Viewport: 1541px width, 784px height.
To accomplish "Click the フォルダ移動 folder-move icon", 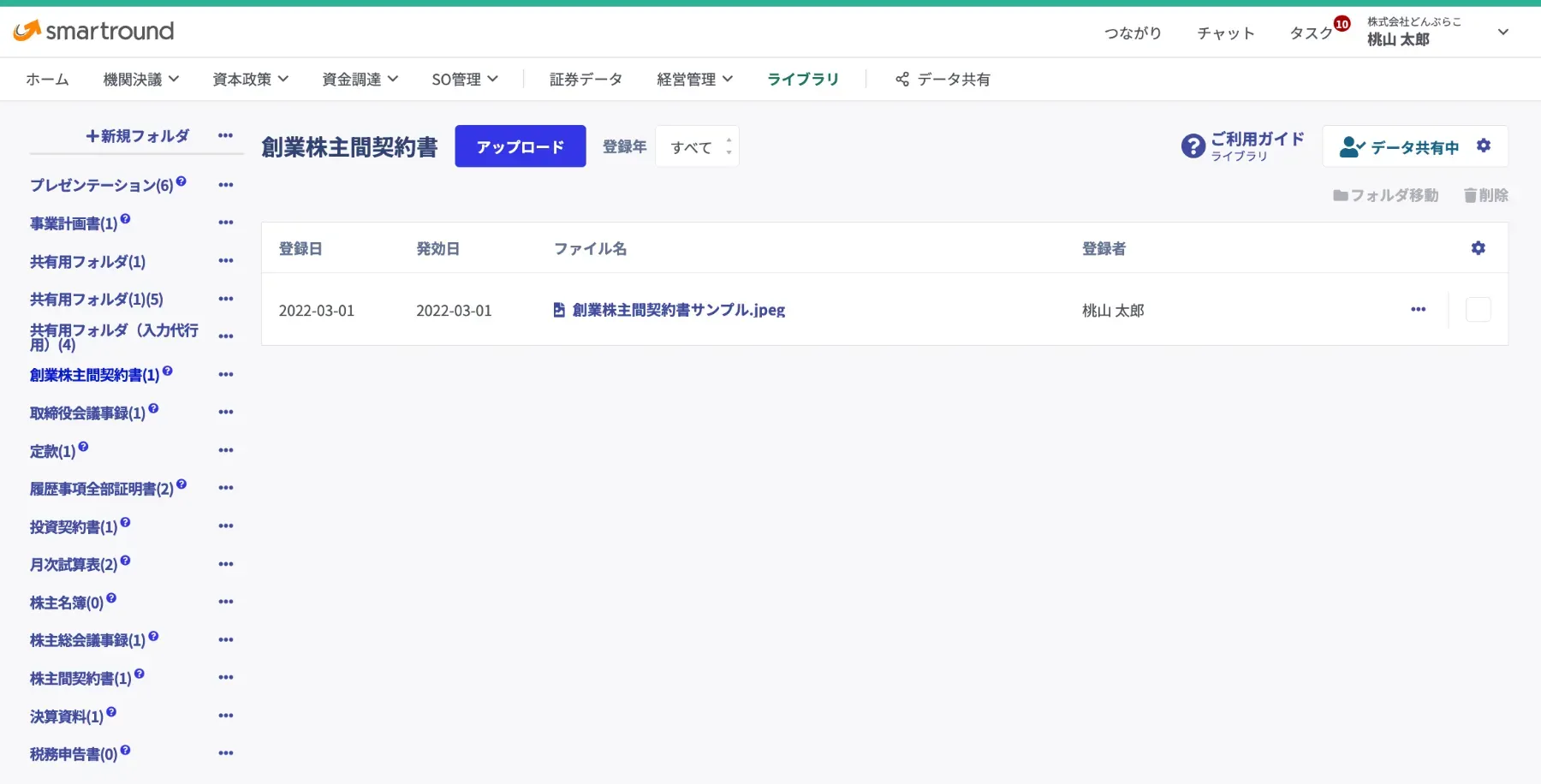I will click(x=1339, y=195).
